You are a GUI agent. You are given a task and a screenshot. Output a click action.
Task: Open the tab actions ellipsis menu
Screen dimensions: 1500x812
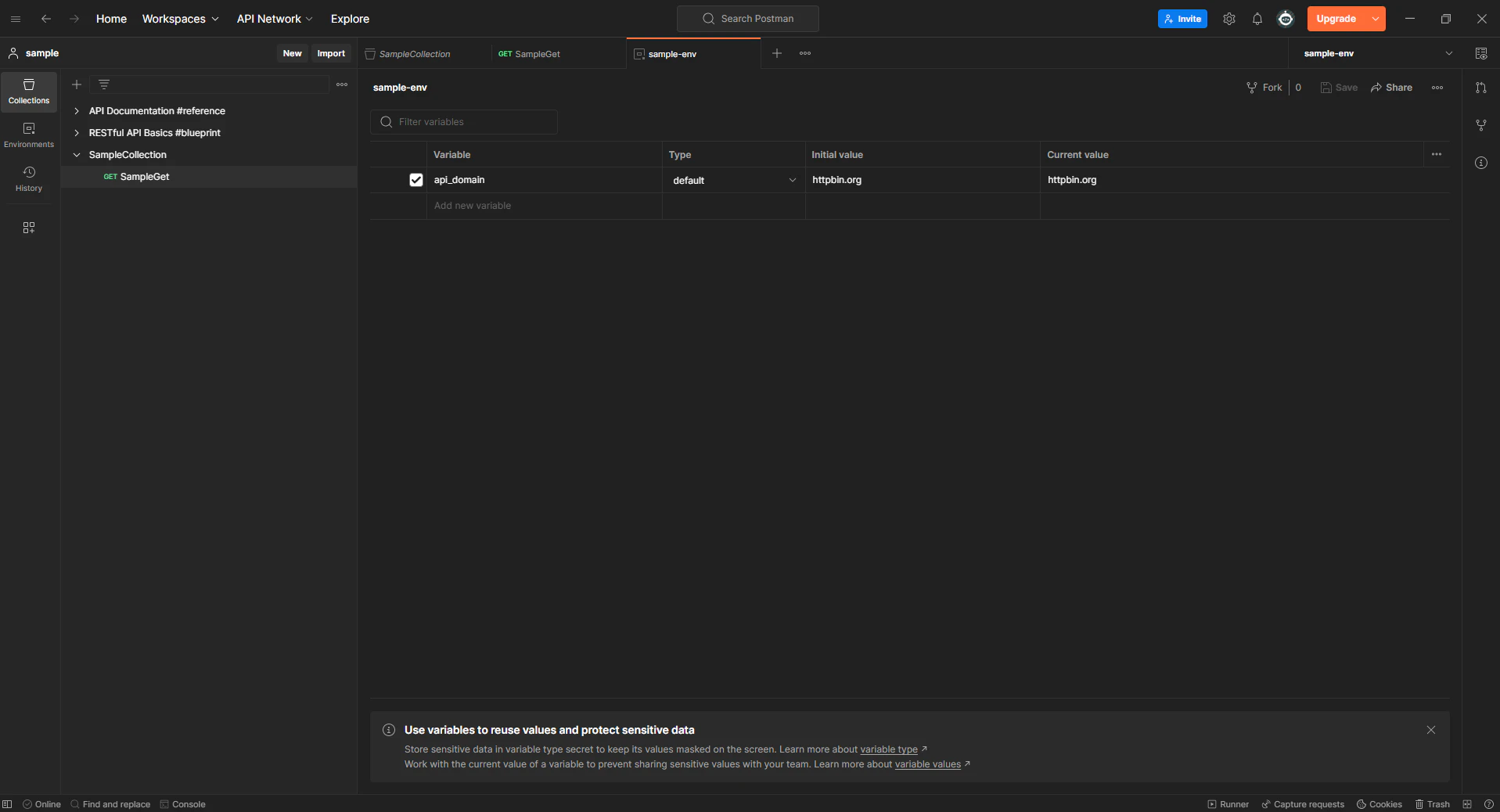[805, 53]
